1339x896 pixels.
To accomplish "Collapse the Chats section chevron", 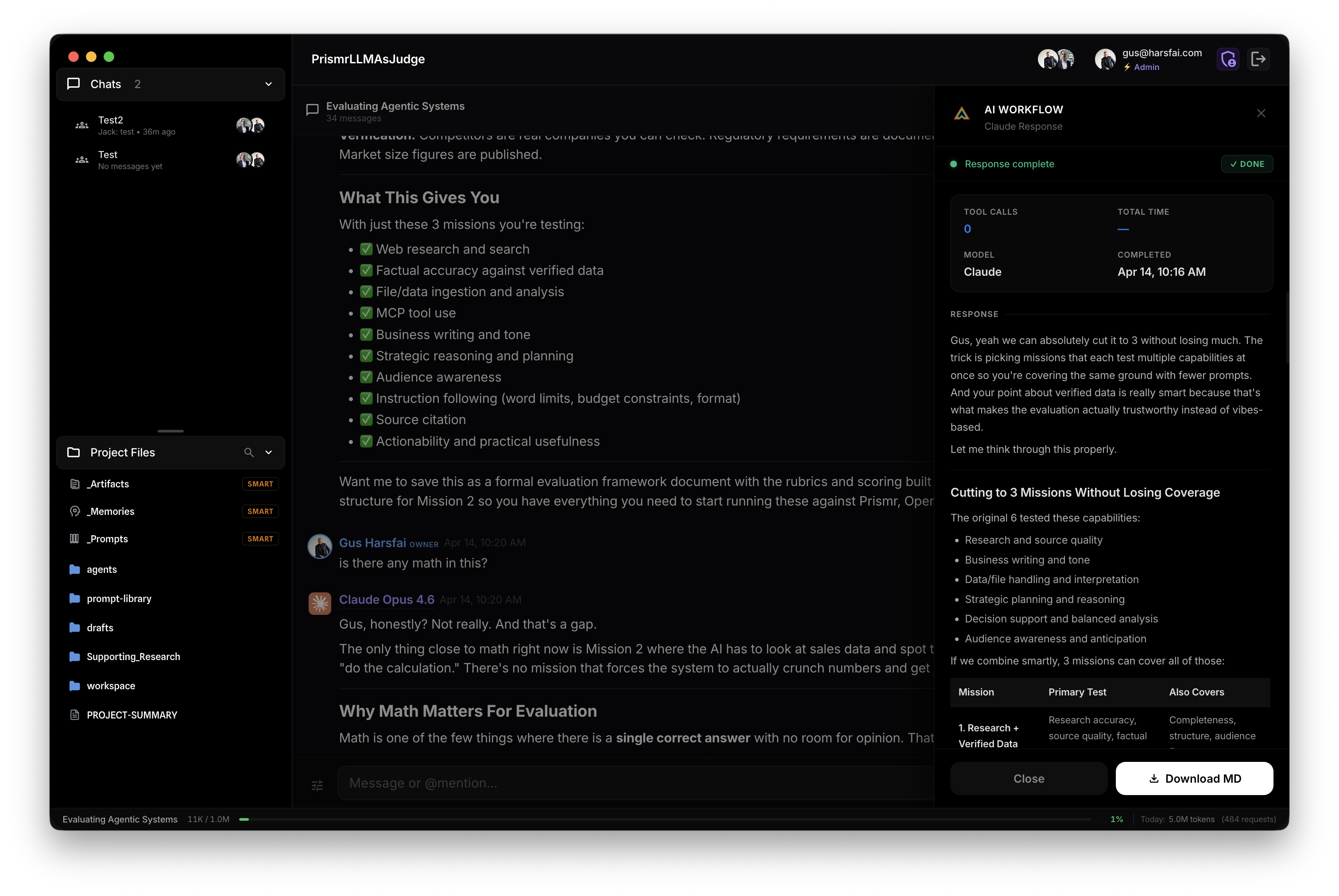I will [268, 84].
